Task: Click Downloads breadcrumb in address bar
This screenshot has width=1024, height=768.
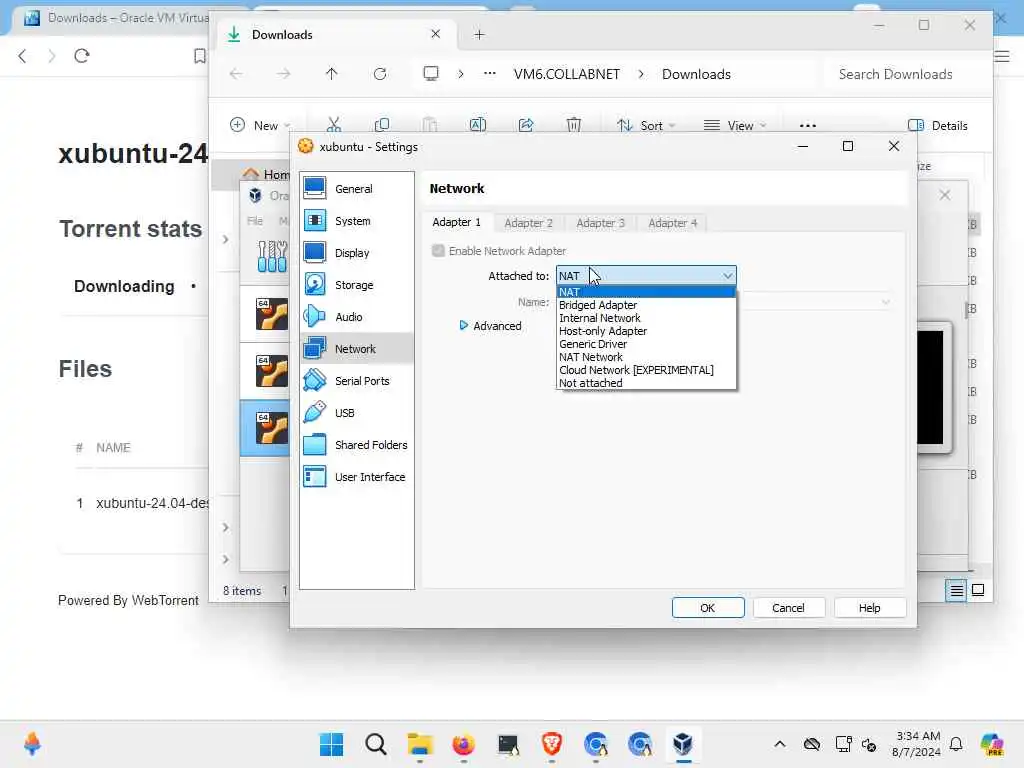Action: point(696,74)
